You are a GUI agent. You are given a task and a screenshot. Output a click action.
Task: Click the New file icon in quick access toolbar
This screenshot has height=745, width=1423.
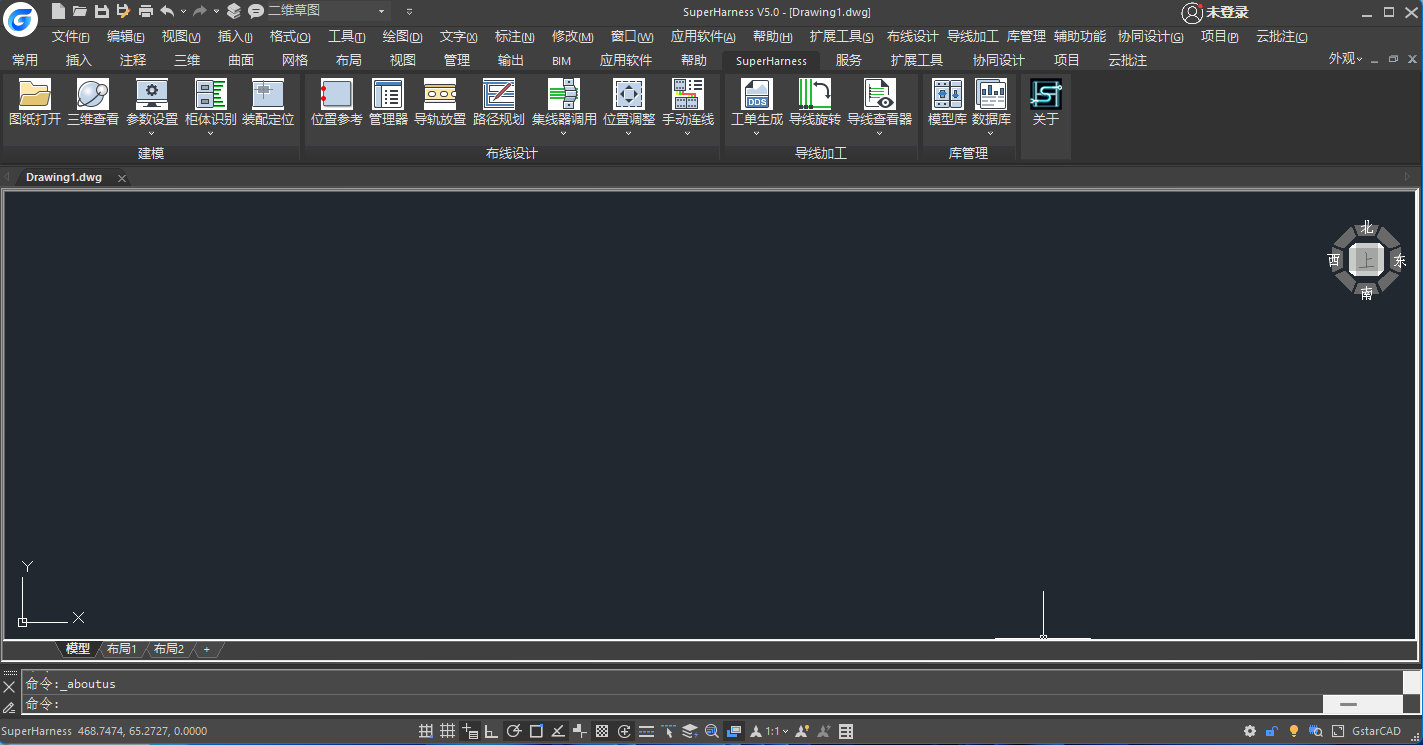coord(58,11)
